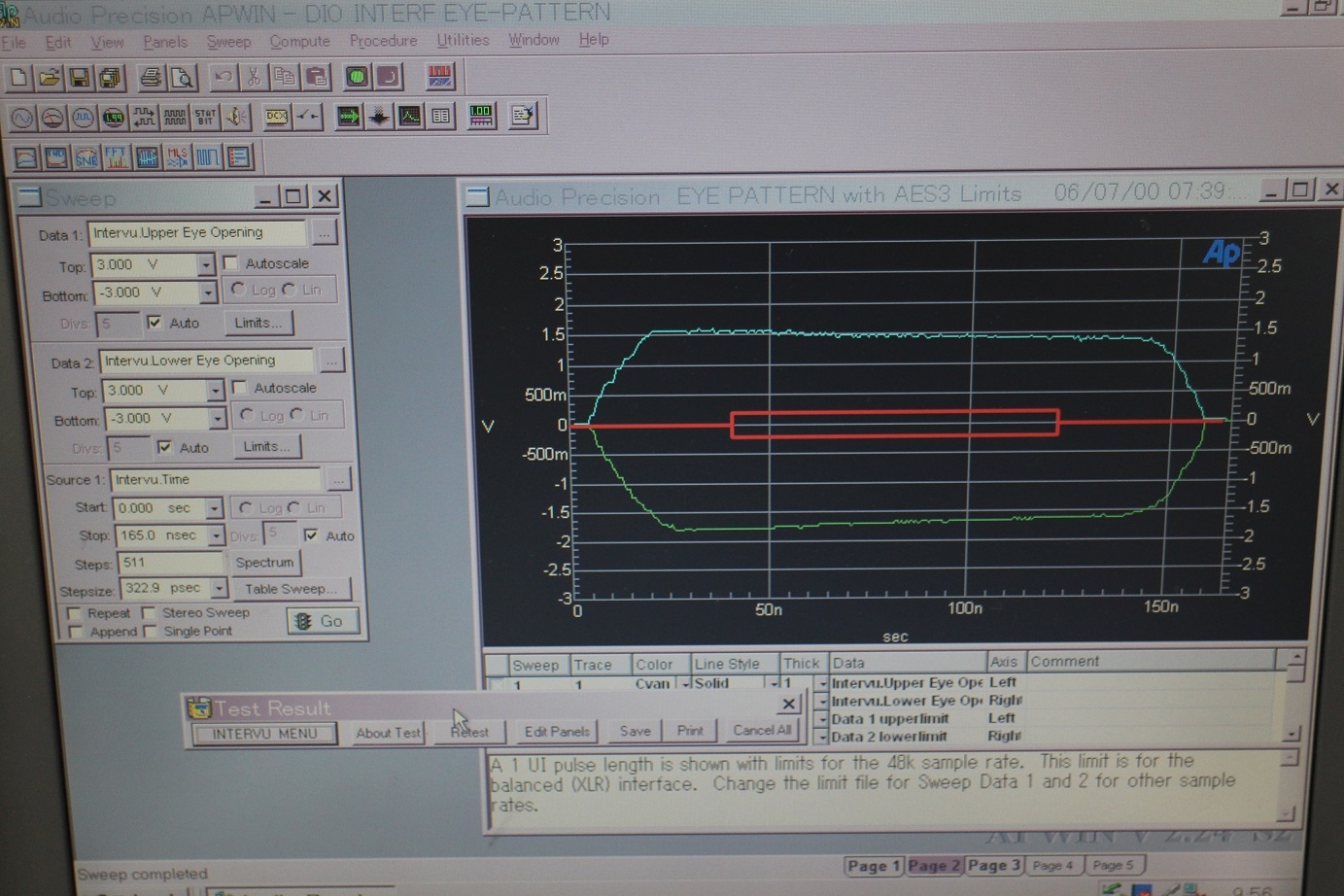Open the Digital I/O panel icon
The width and height of the screenshot is (1344, 896).
point(144,119)
